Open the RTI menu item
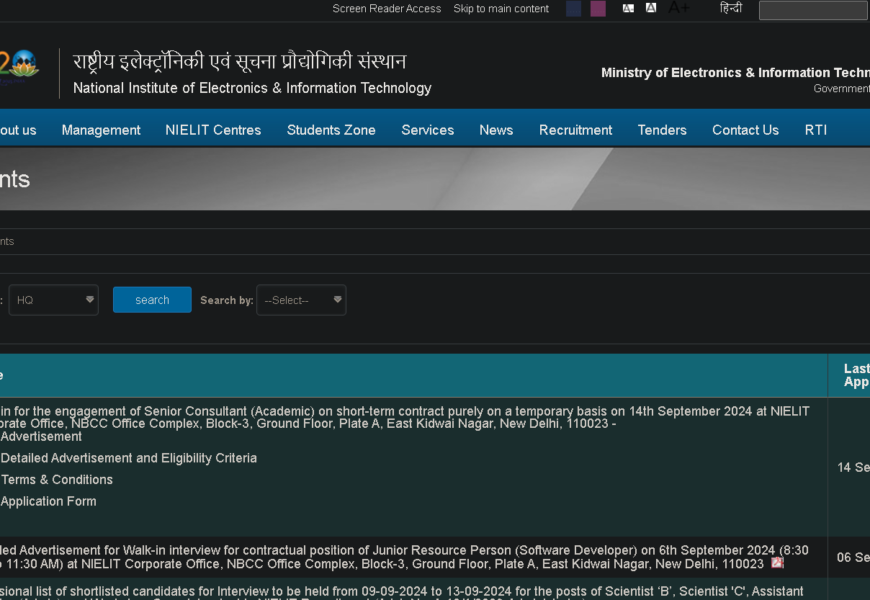870x600 pixels. (816, 130)
